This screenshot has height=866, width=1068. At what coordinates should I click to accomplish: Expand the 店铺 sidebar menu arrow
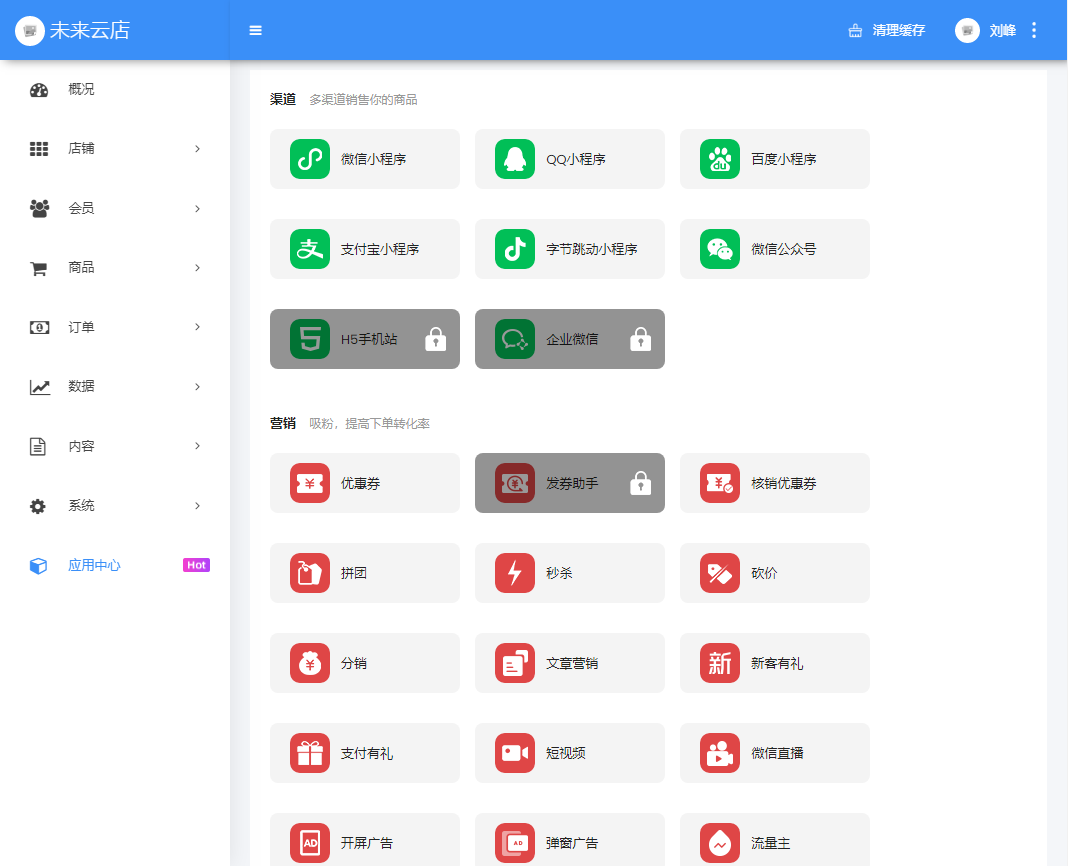pyautogui.click(x=197, y=149)
